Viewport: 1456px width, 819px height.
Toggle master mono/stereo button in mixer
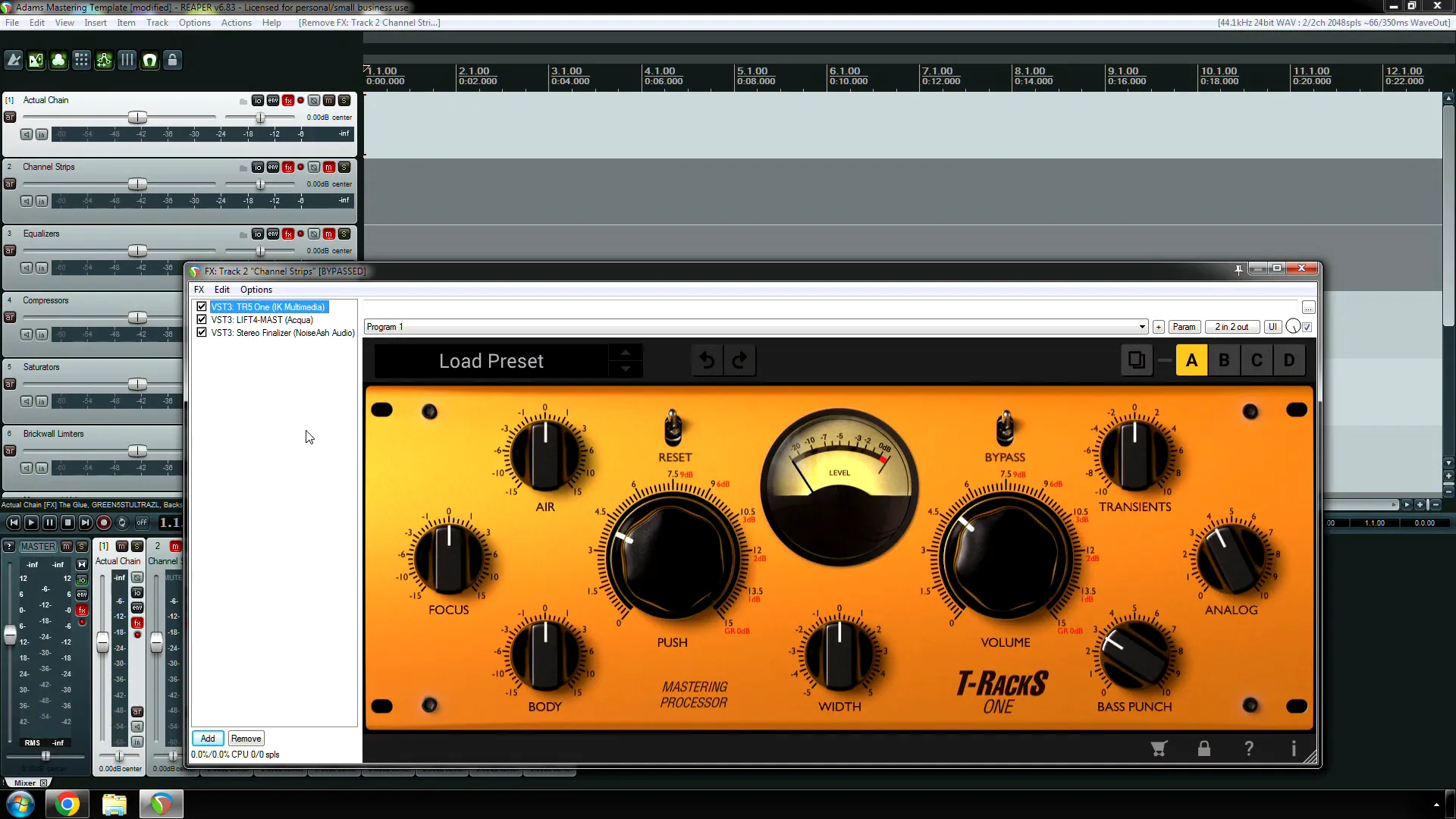[x=82, y=564]
